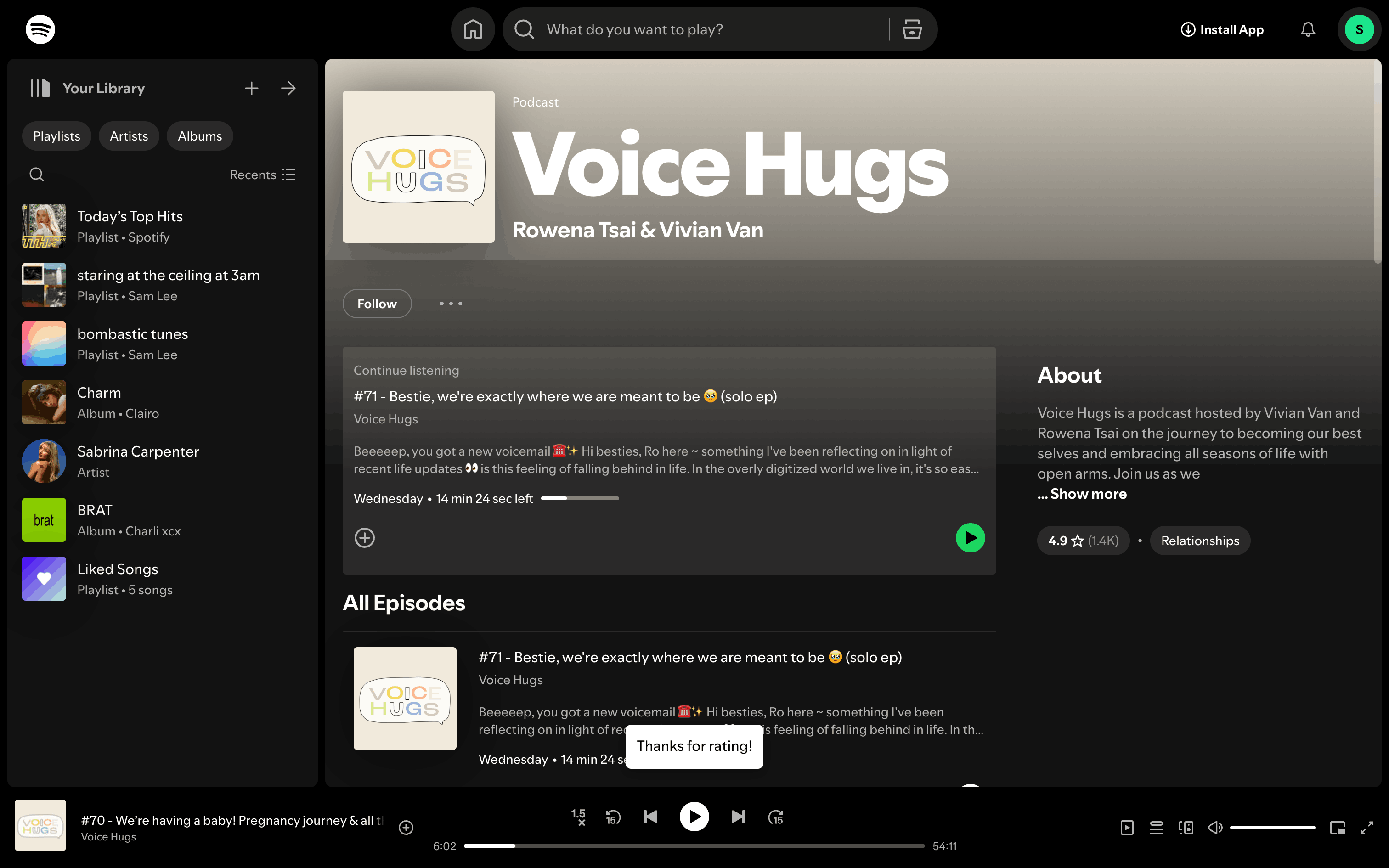Image resolution: width=1389 pixels, height=868 pixels.
Task: Open Connect to a device icon
Action: point(1186,827)
